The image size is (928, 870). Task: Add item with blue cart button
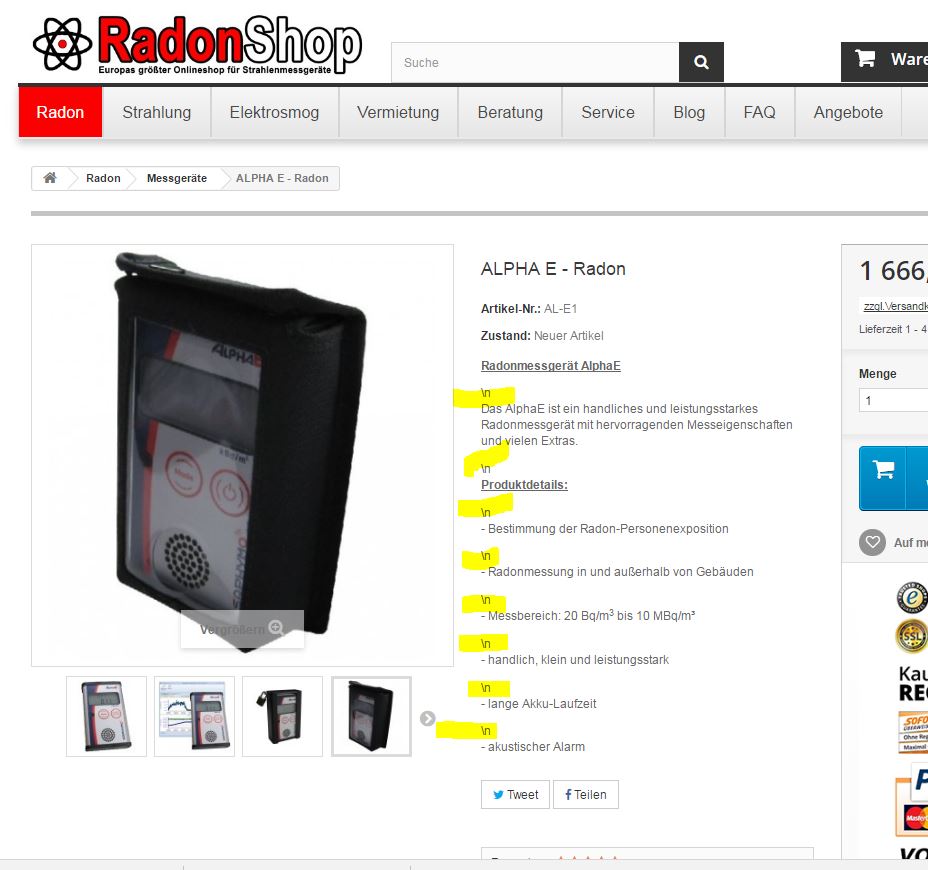(882, 478)
